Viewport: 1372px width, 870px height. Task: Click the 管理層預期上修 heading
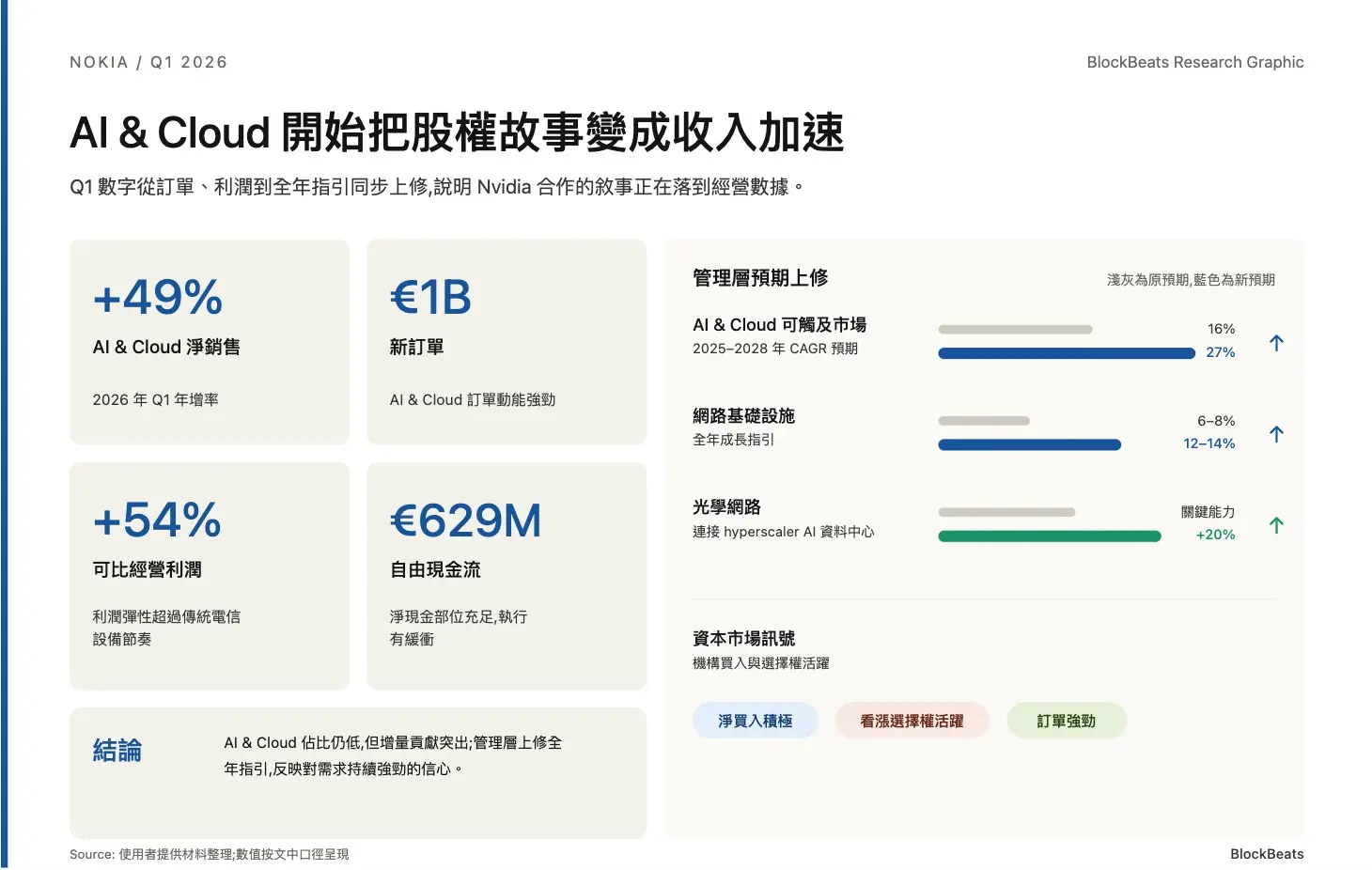pyautogui.click(x=760, y=277)
